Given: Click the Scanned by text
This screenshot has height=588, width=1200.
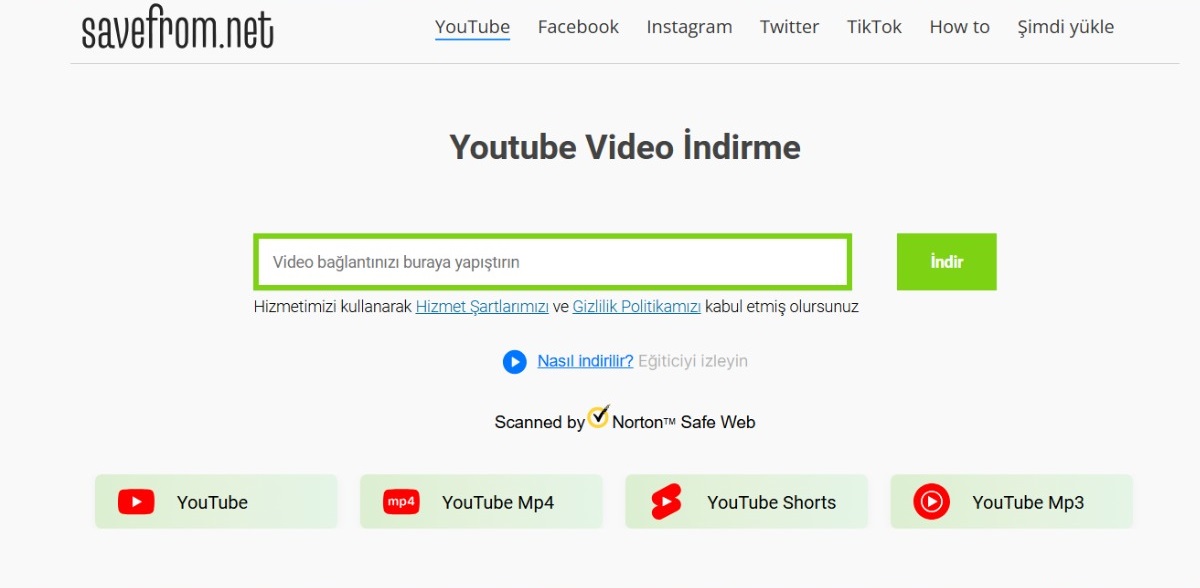Looking at the screenshot, I should (539, 422).
